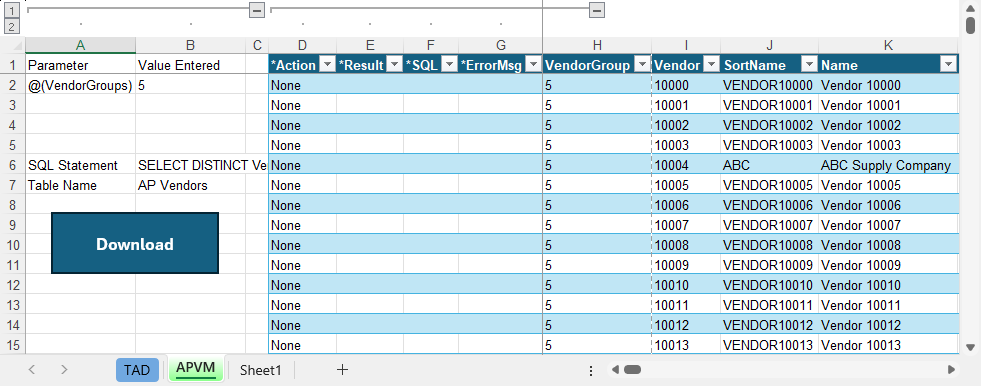Go to previous sheet tab arrow
Viewport: 981px width, 386px height.
pos(32,370)
